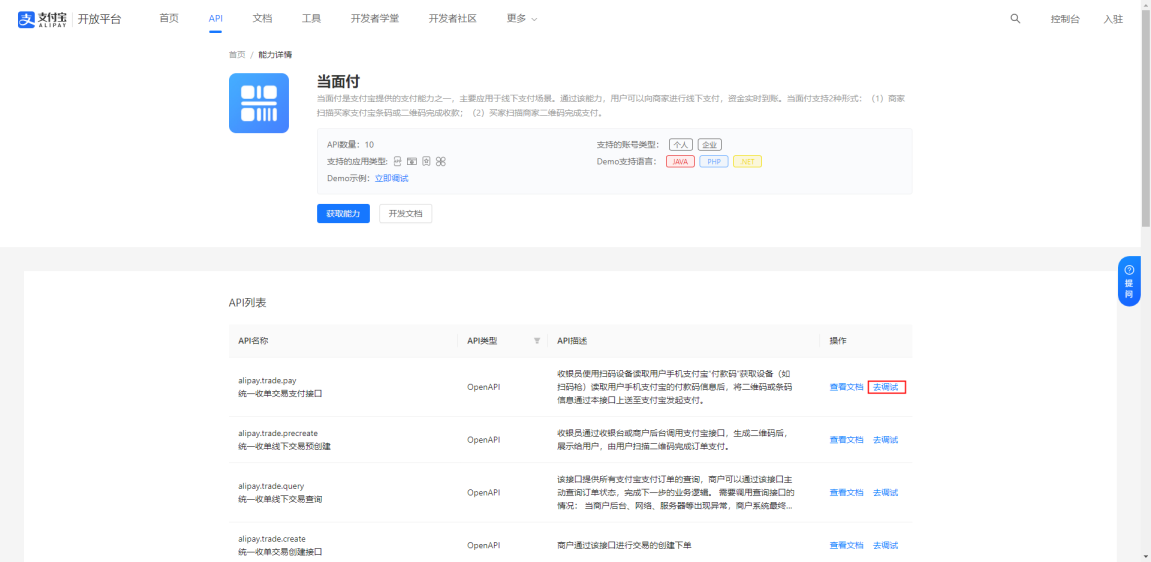Click the 当面付 page title
The height and width of the screenshot is (562, 1151).
[x=338, y=81]
